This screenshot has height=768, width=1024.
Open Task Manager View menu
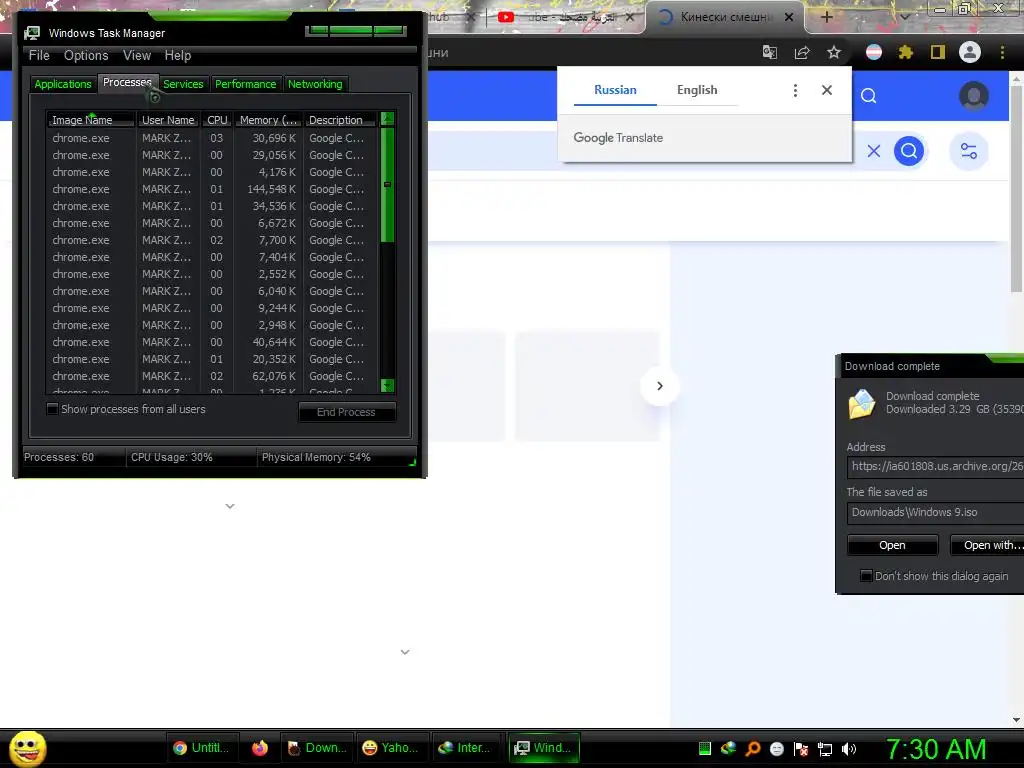coord(137,56)
